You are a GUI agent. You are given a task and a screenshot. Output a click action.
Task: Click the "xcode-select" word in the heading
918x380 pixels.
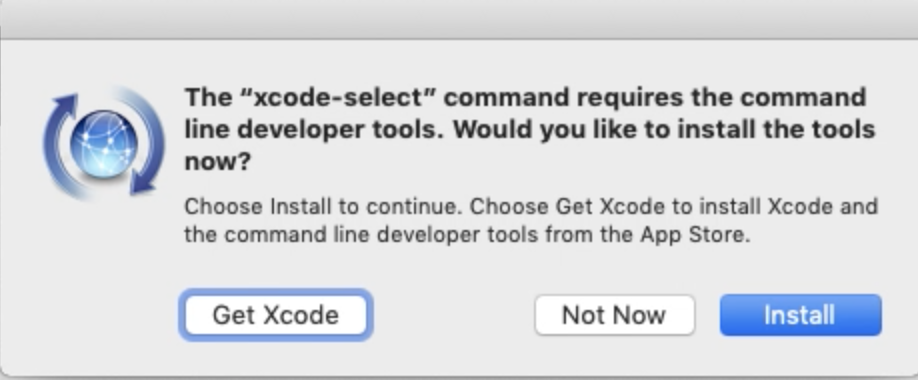click(x=338, y=97)
